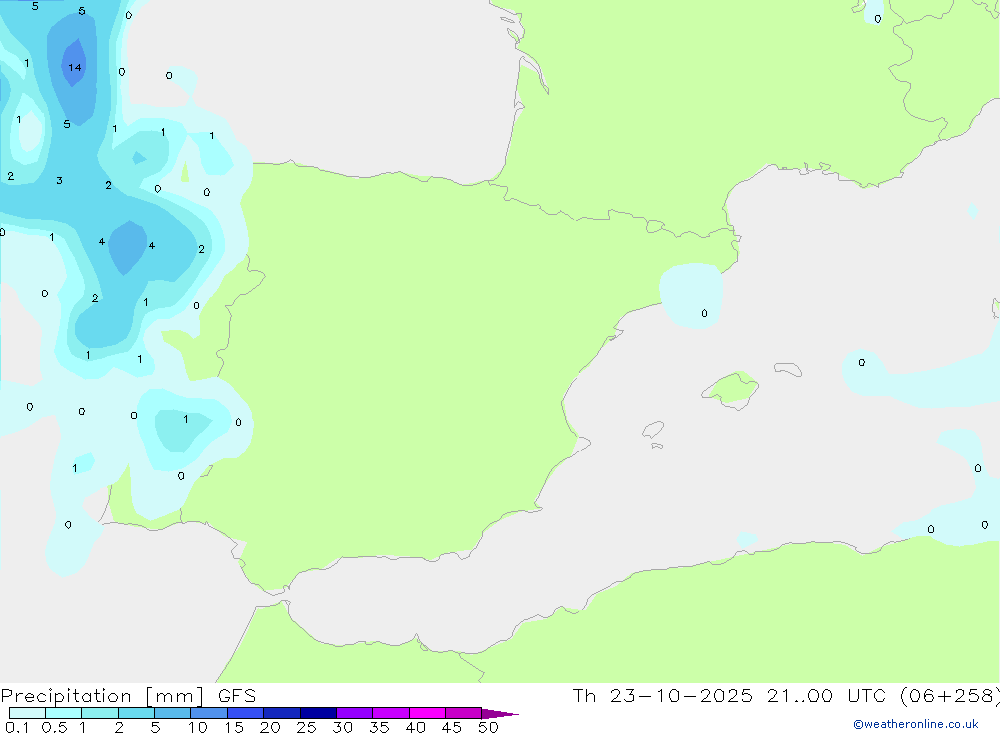Image resolution: width=1000 pixels, height=733 pixels.
Task: Select the 10 to 15 mm legend swatch
Action: [209, 713]
